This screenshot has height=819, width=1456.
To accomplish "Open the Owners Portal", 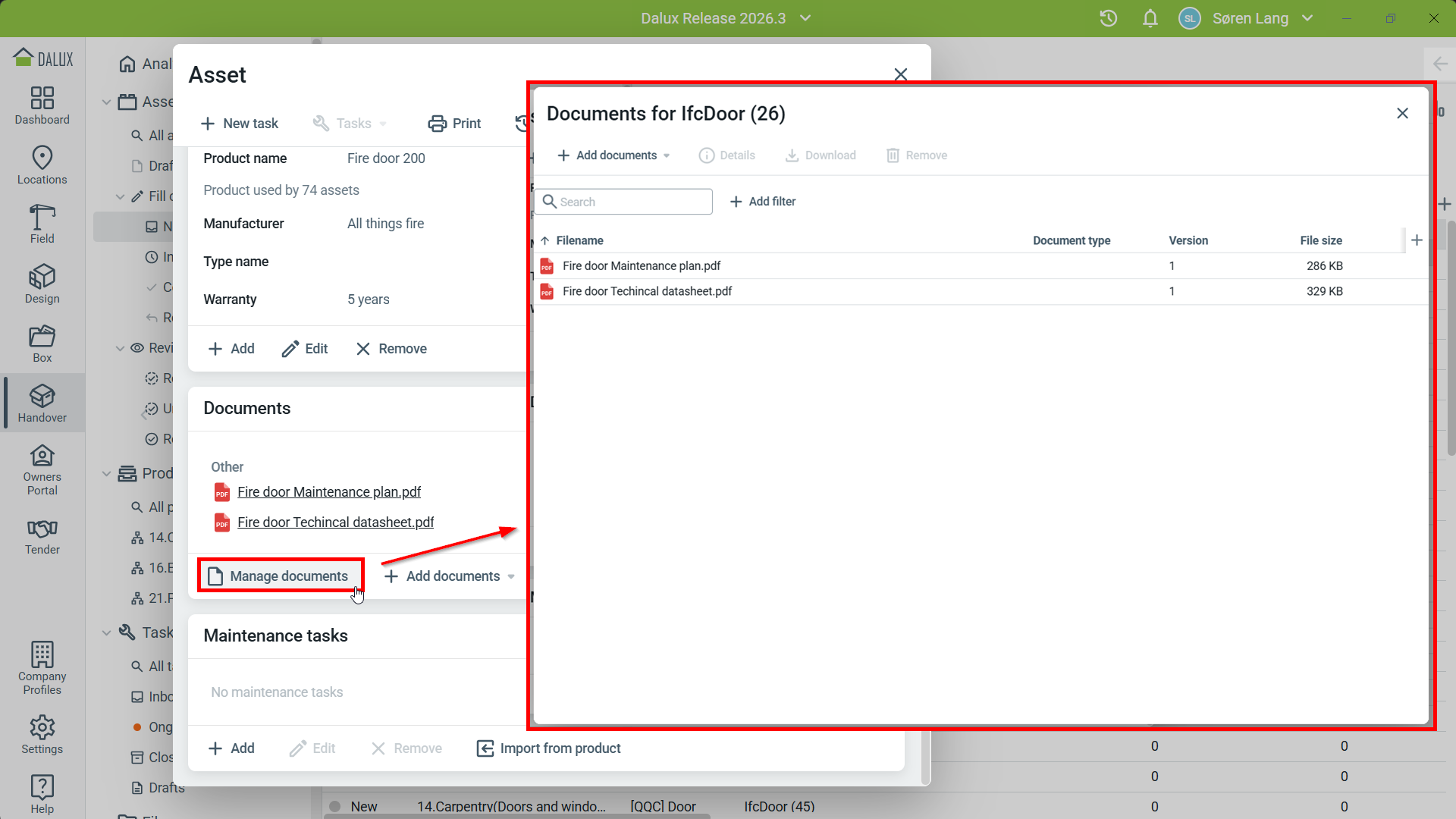I will (x=42, y=470).
